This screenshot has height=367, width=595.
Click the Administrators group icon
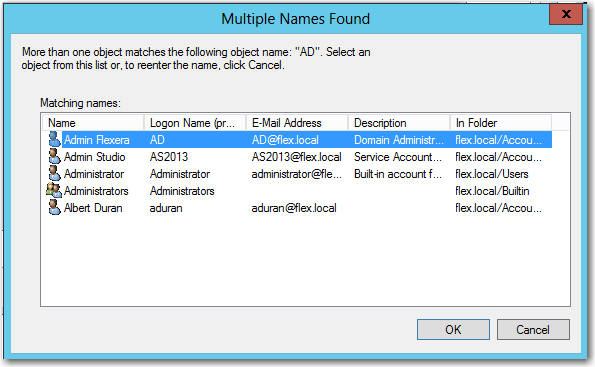(x=54, y=191)
